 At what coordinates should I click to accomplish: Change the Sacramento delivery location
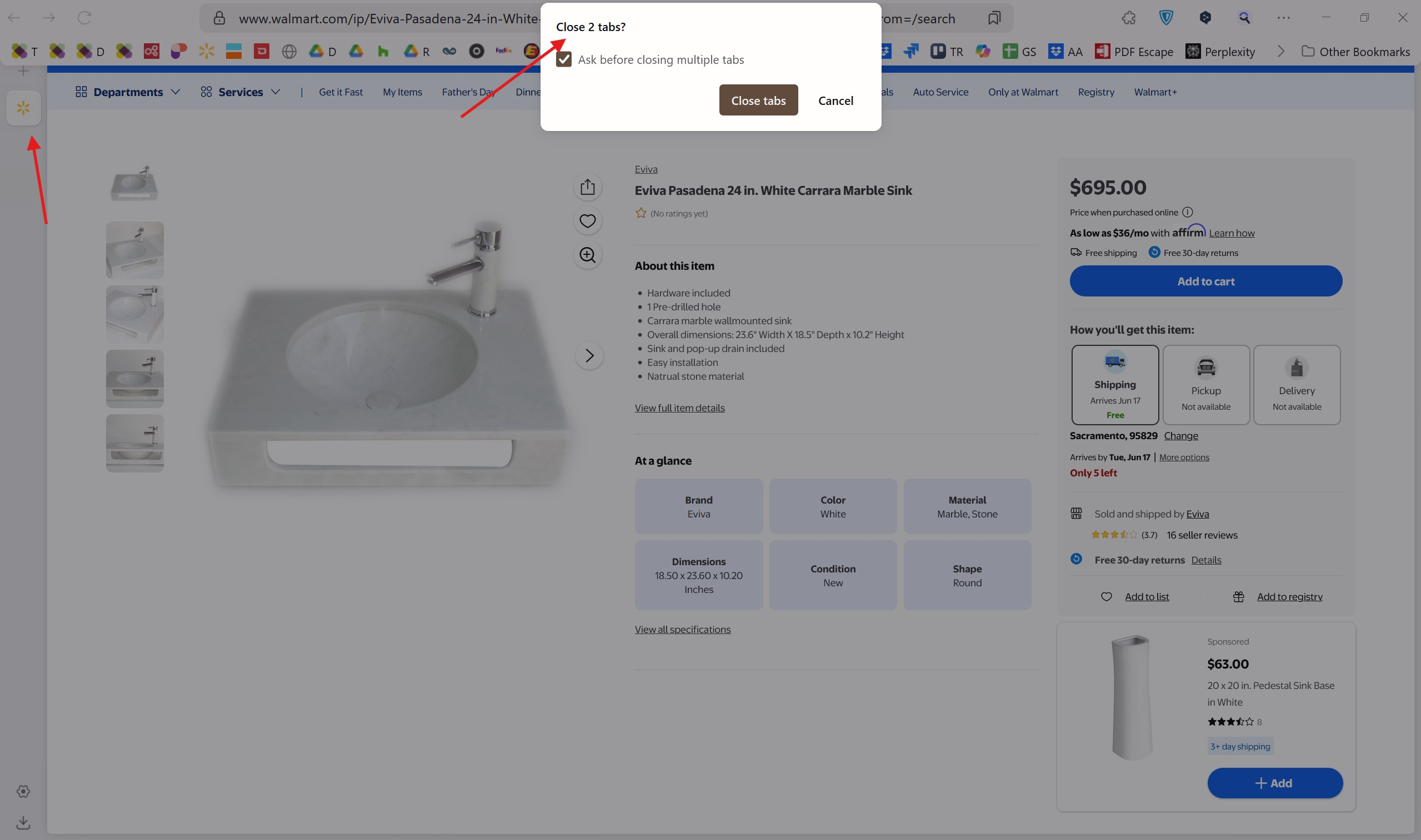click(x=1180, y=435)
